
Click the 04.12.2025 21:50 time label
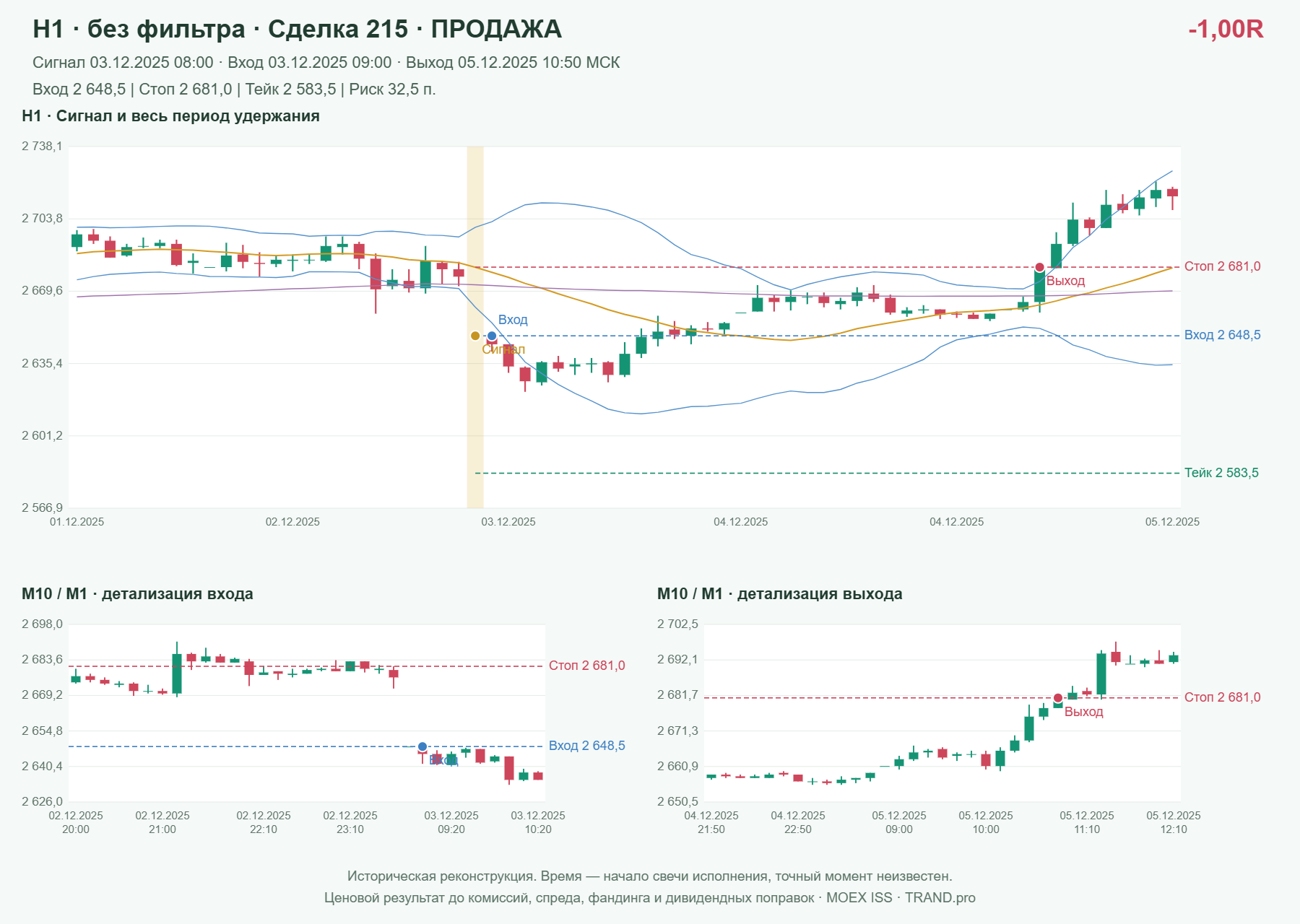[x=711, y=822]
